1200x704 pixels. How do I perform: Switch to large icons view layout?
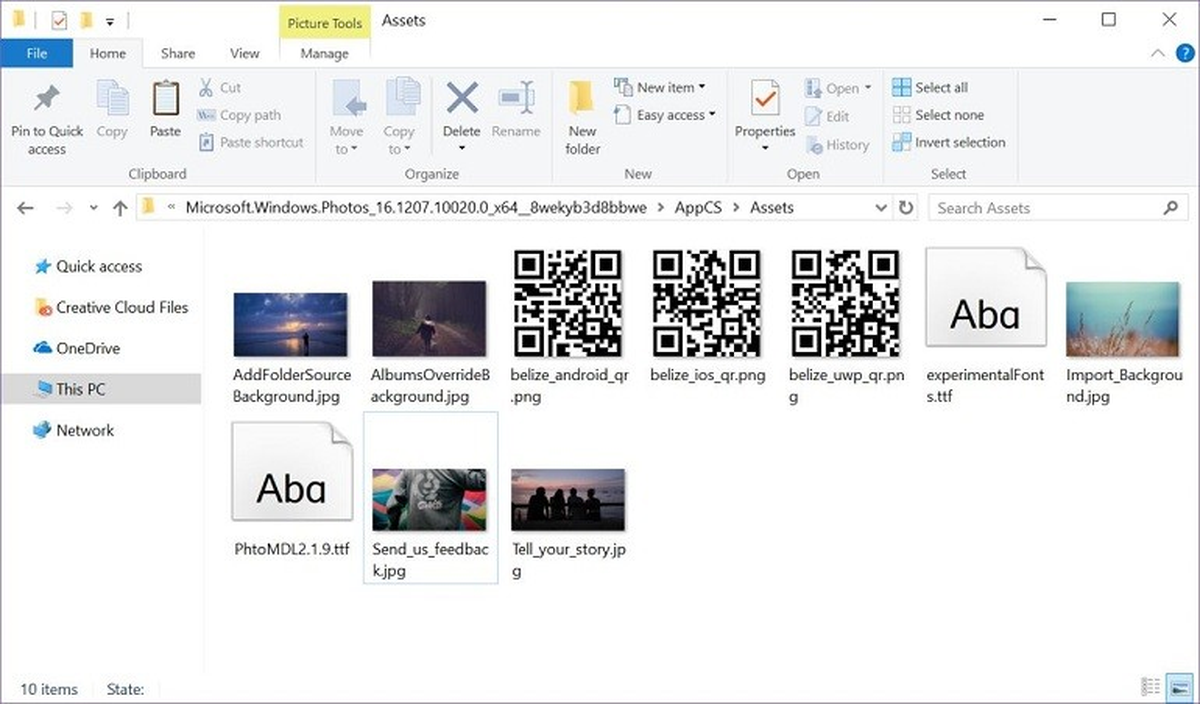[1178, 688]
